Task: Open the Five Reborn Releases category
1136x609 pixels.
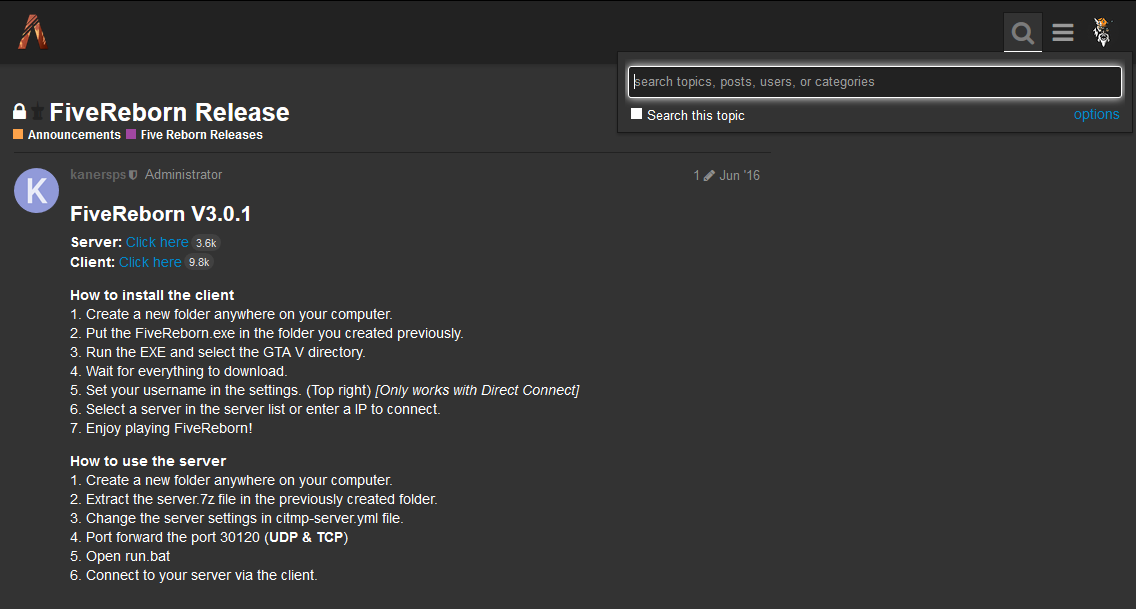Action: pyautogui.click(x=201, y=134)
